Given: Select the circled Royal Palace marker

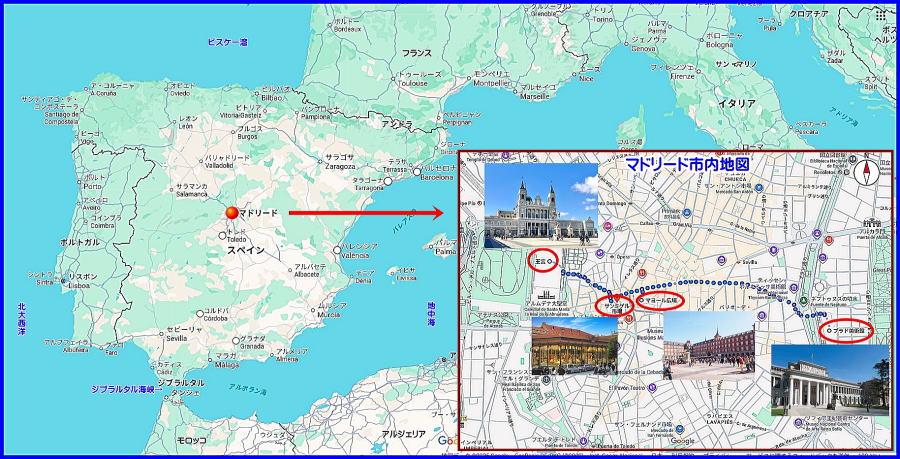Looking at the screenshot, I should coord(543,261).
